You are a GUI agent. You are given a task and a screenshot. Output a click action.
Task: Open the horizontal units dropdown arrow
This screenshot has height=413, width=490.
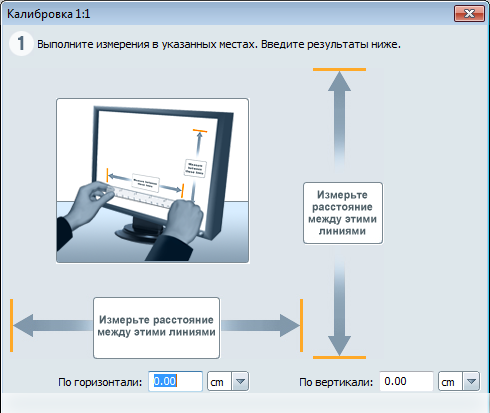point(240,381)
